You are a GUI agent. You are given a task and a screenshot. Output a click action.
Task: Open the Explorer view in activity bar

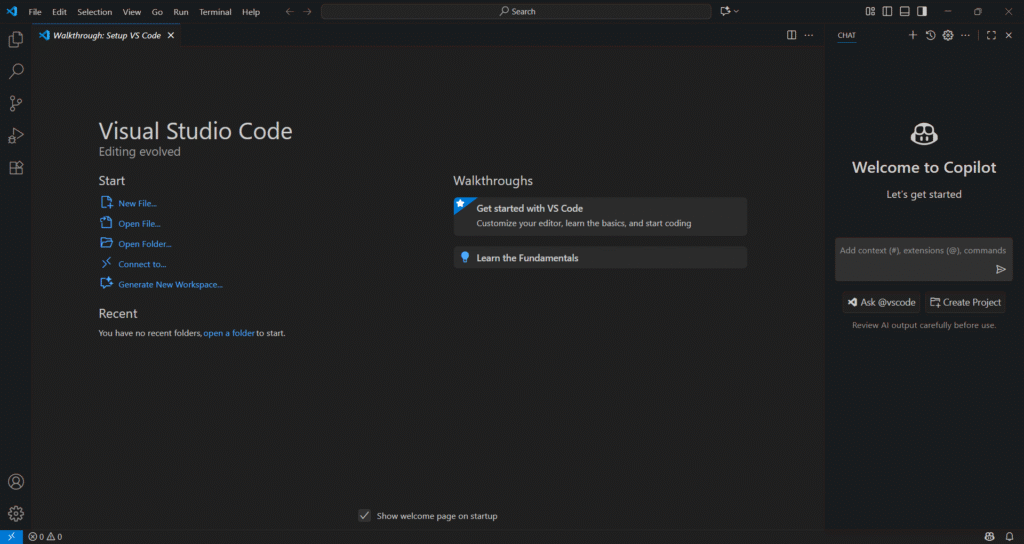pyautogui.click(x=16, y=40)
